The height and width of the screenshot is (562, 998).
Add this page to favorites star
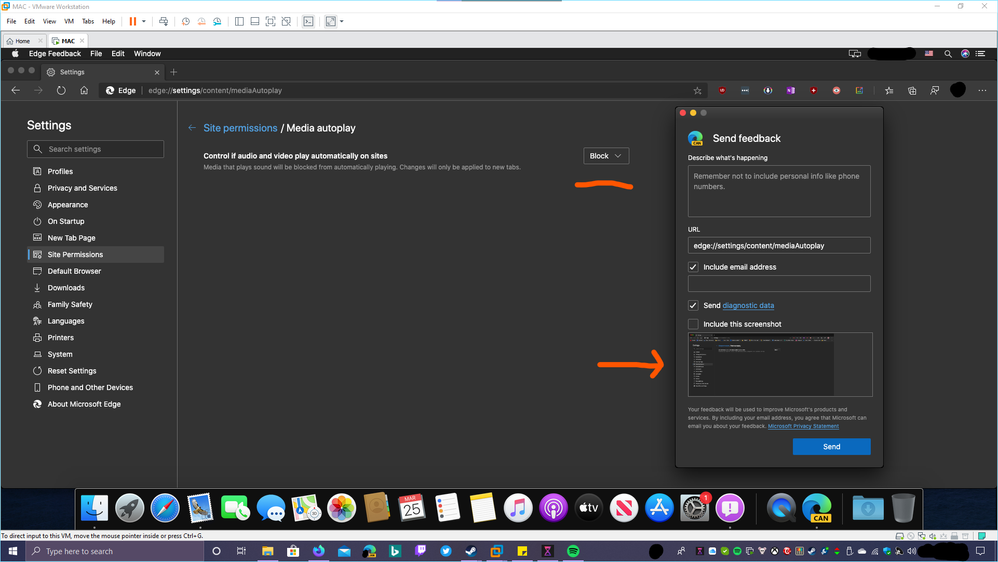(698, 90)
